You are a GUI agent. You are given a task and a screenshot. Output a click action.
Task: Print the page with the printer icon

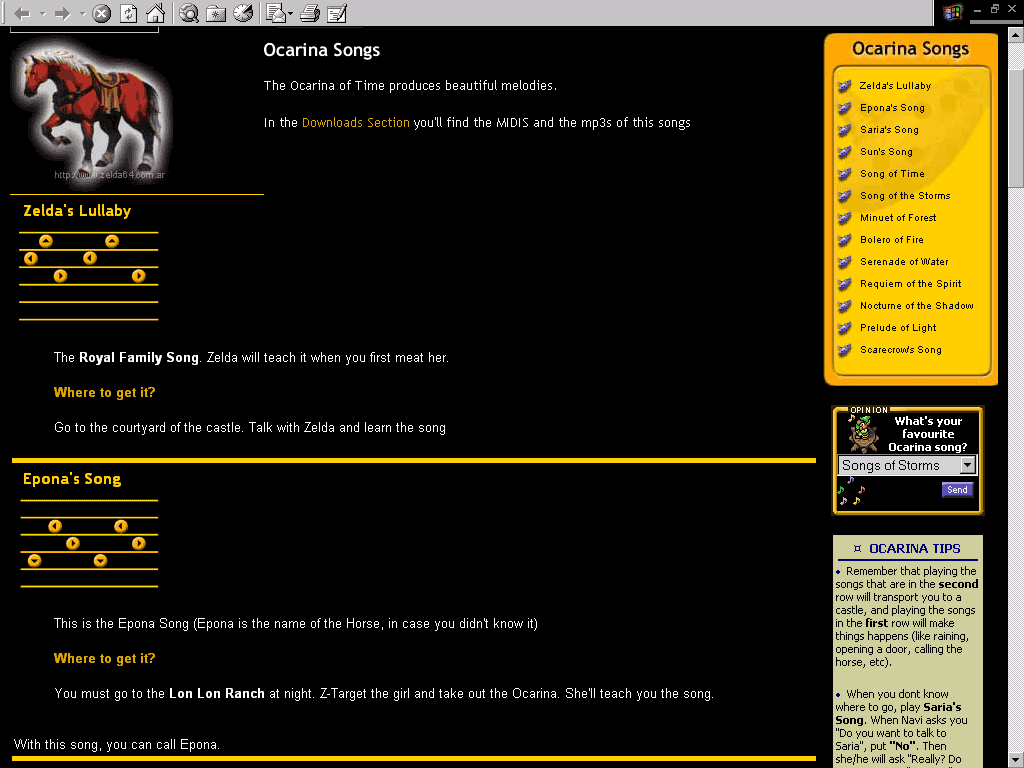click(310, 13)
